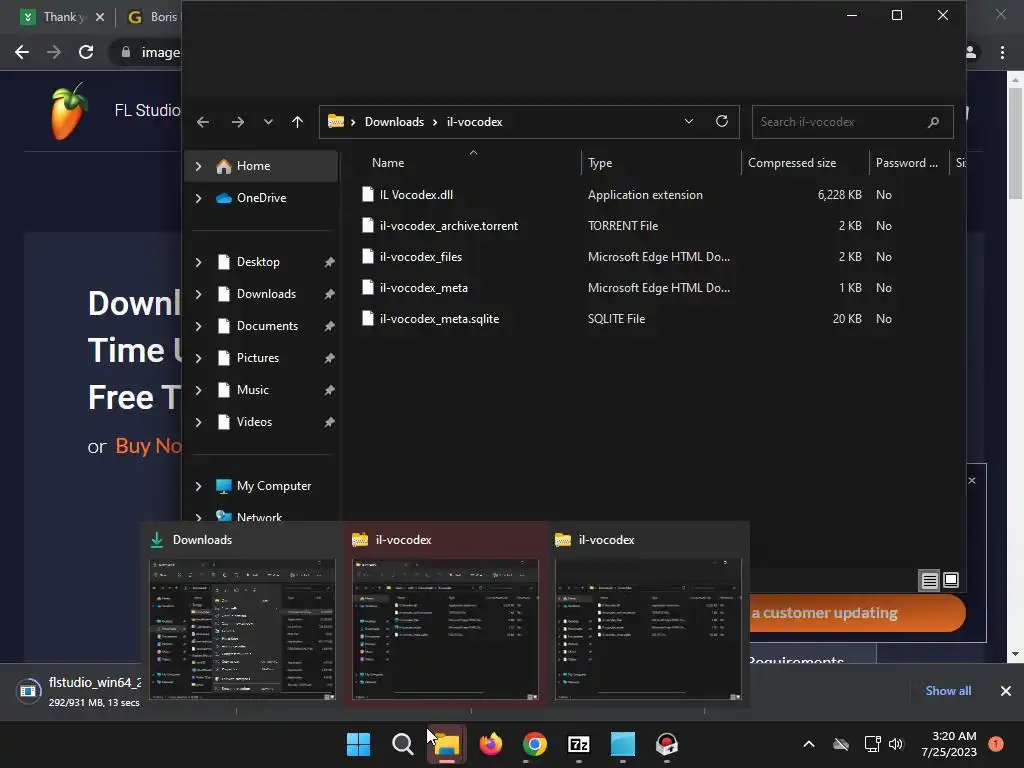Open Music in the navigation pane

252,390
